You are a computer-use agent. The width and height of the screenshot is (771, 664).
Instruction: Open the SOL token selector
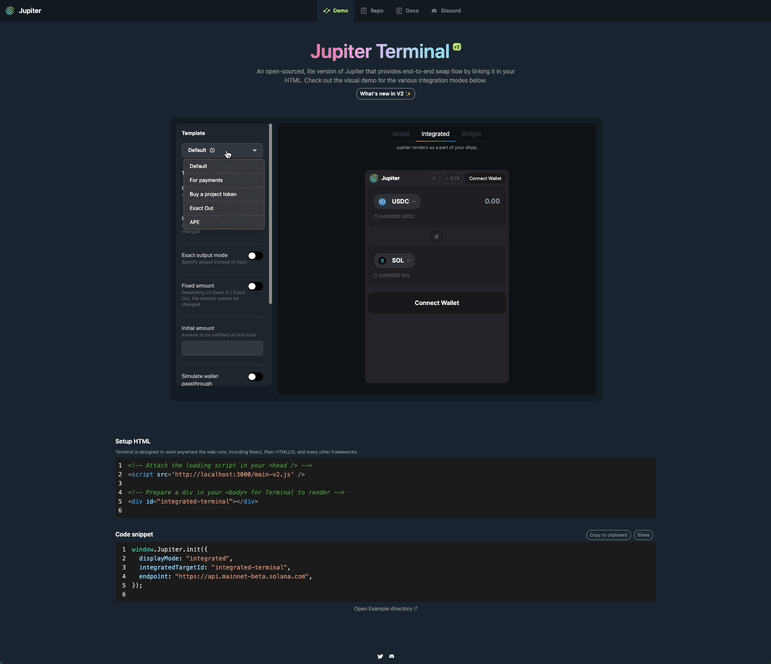[x=394, y=260]
